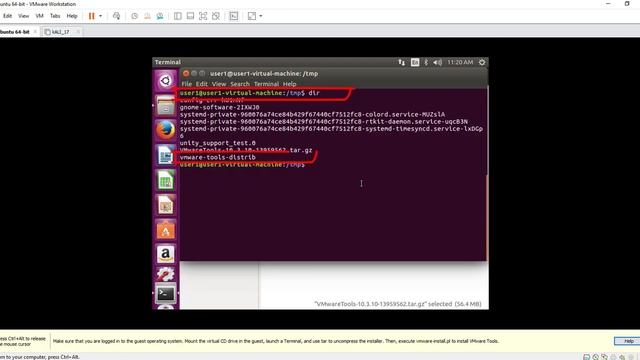Screen dimensions: 640x360
Task: Open VMware Help menu
Action: point(72,16)
